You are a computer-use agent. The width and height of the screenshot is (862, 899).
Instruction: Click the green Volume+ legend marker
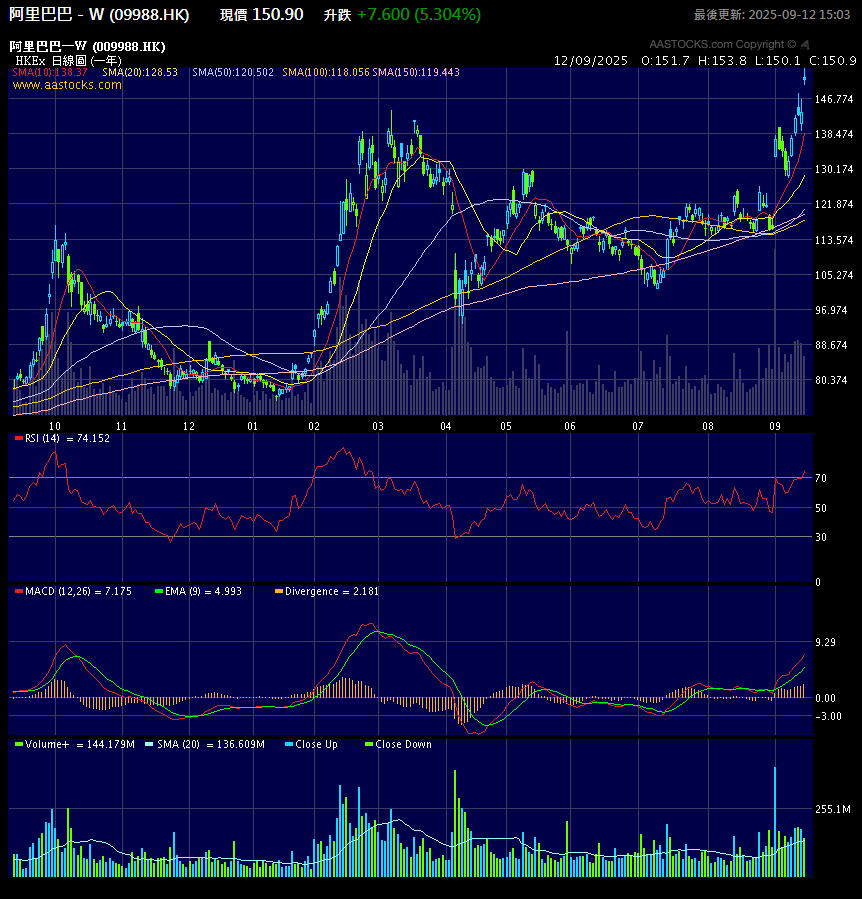(19, 744)
